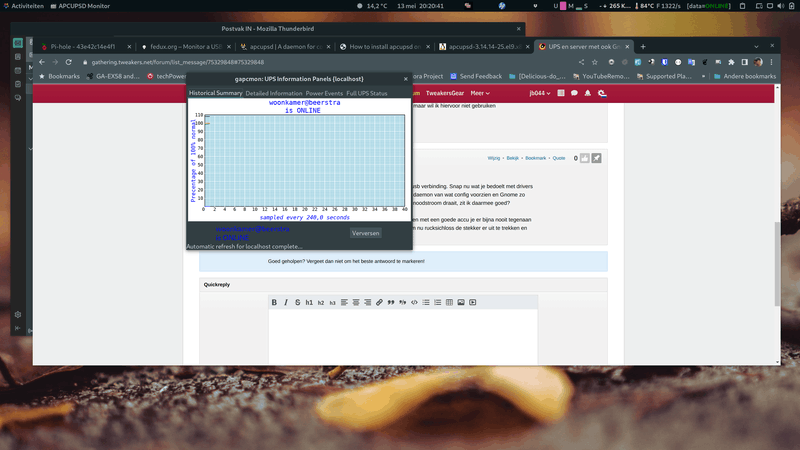
Task: Show hidden bookmarks overflow chevron
Action: [704, 77]
